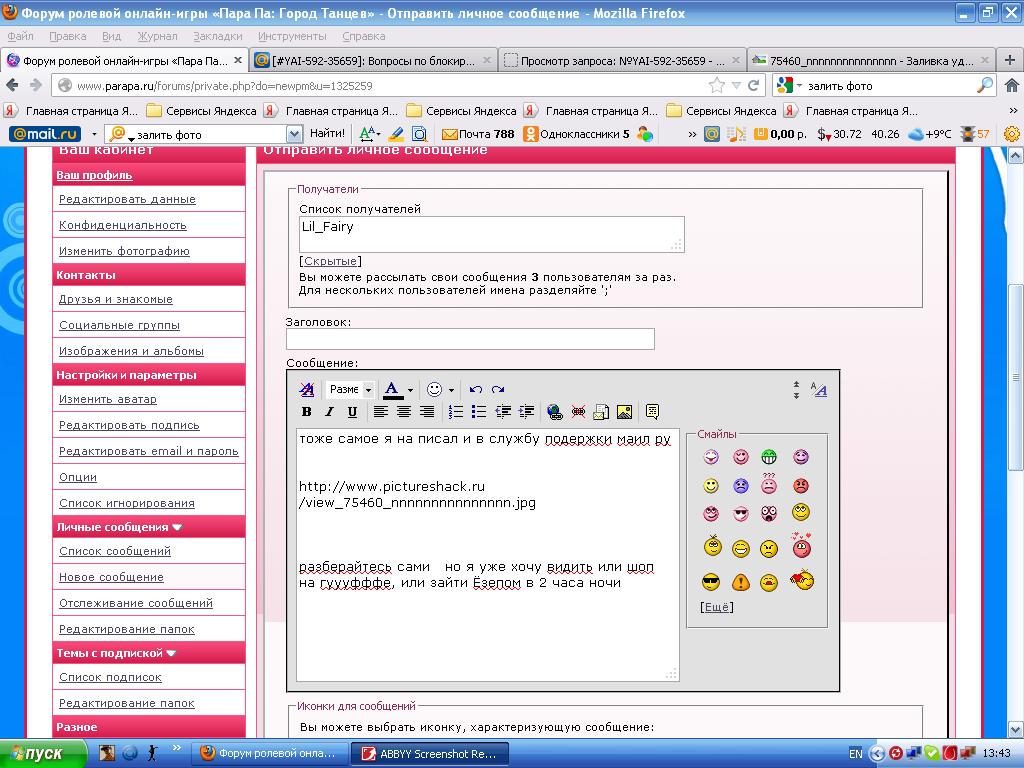Switch to ABBYY Screenshot Reader in taskbar

click(x=429, y=754)
